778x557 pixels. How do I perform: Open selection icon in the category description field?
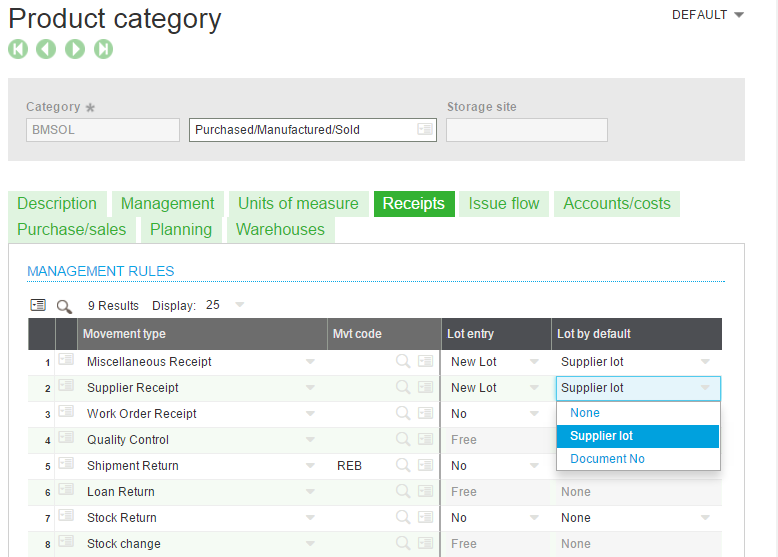pyautogui.click(x=425, y=130)
